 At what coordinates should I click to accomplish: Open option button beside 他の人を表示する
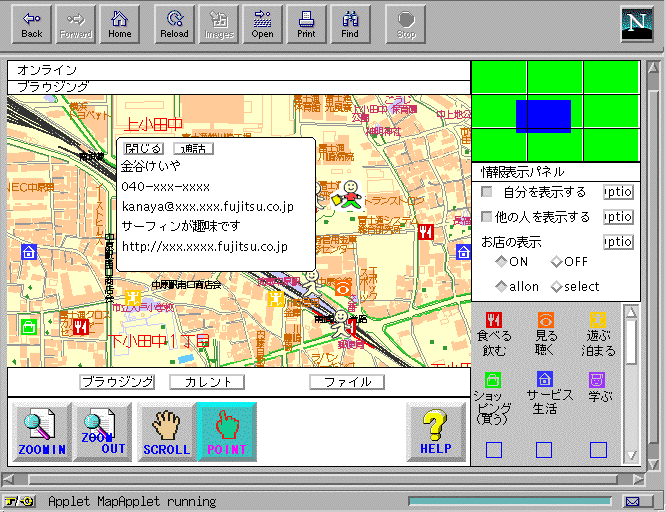(x=618, y=217)
